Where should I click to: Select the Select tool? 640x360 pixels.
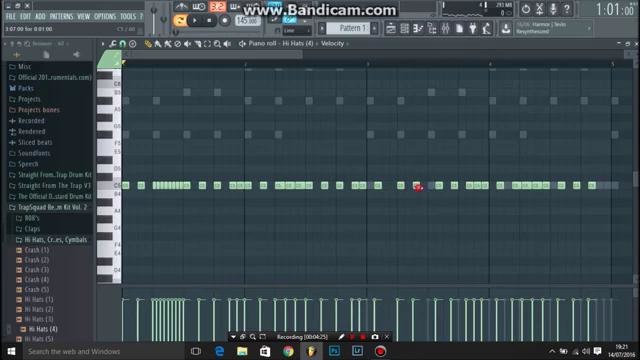tap(207, 44)
